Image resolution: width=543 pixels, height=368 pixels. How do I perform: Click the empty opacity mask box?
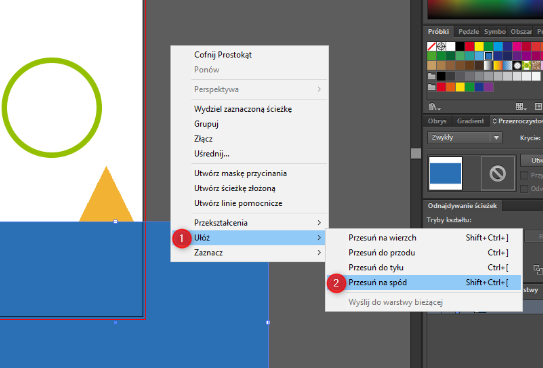click(x=498, y=173)
